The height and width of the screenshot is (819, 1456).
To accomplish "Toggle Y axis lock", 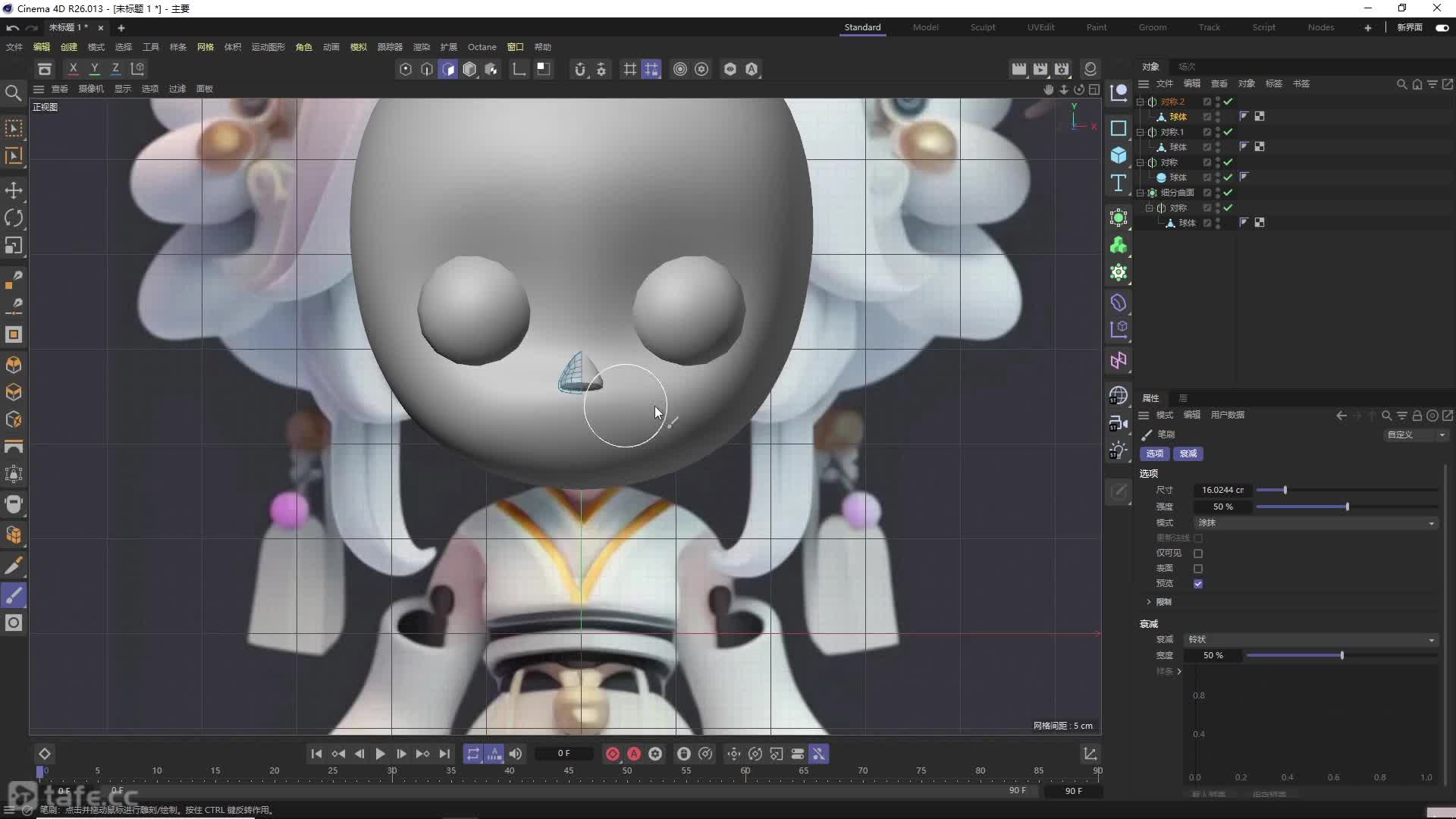I will click(x=94, y=69).
